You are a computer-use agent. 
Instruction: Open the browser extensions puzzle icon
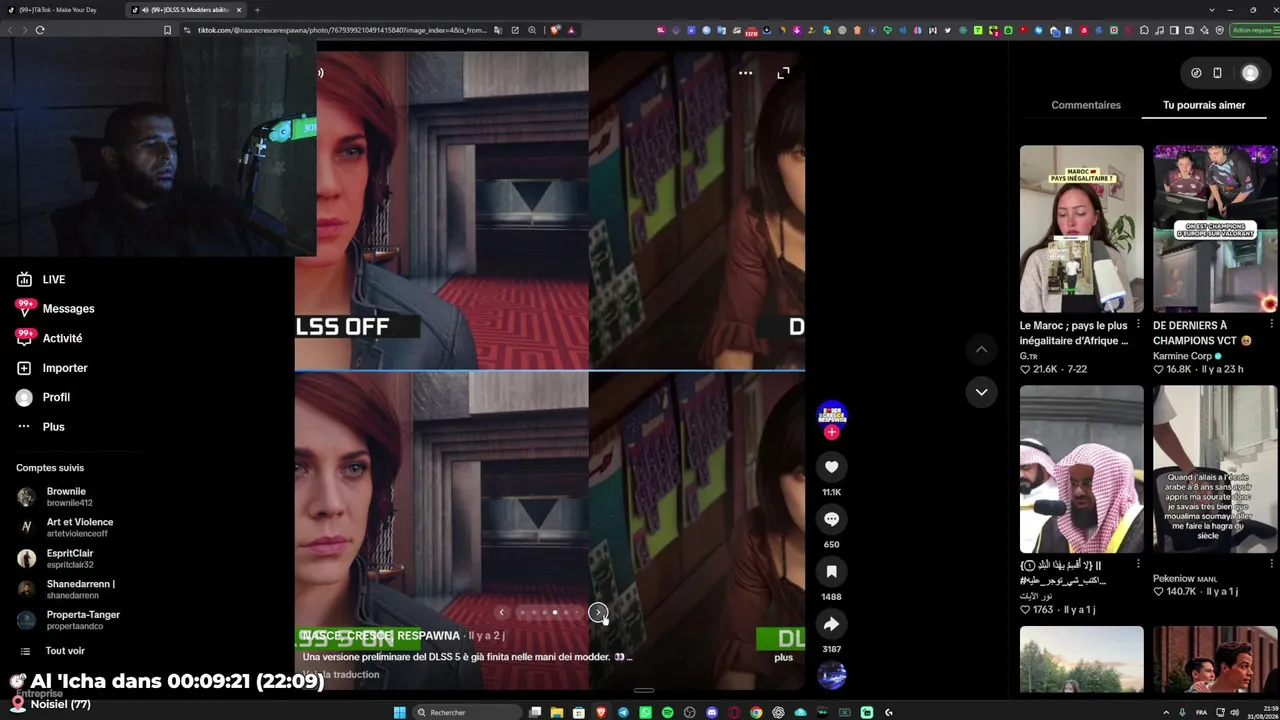1144,30
